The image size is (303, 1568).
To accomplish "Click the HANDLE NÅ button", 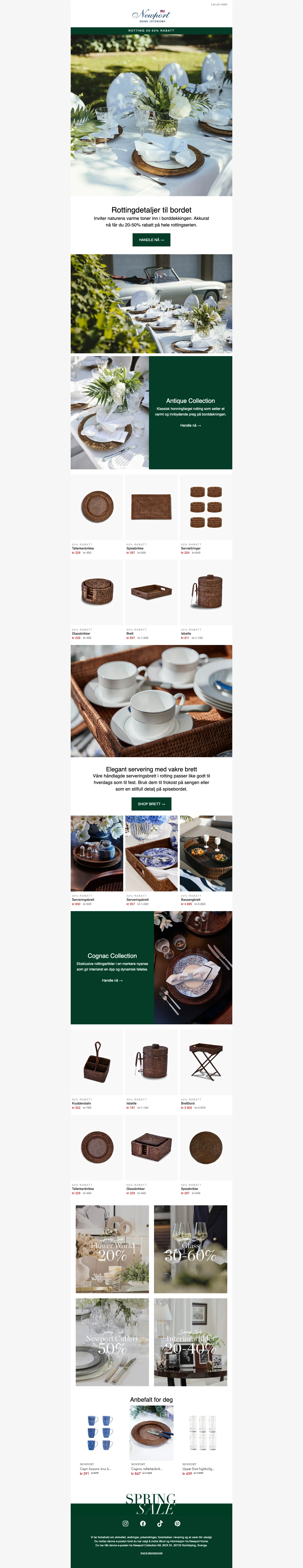I will pos(151,240).
